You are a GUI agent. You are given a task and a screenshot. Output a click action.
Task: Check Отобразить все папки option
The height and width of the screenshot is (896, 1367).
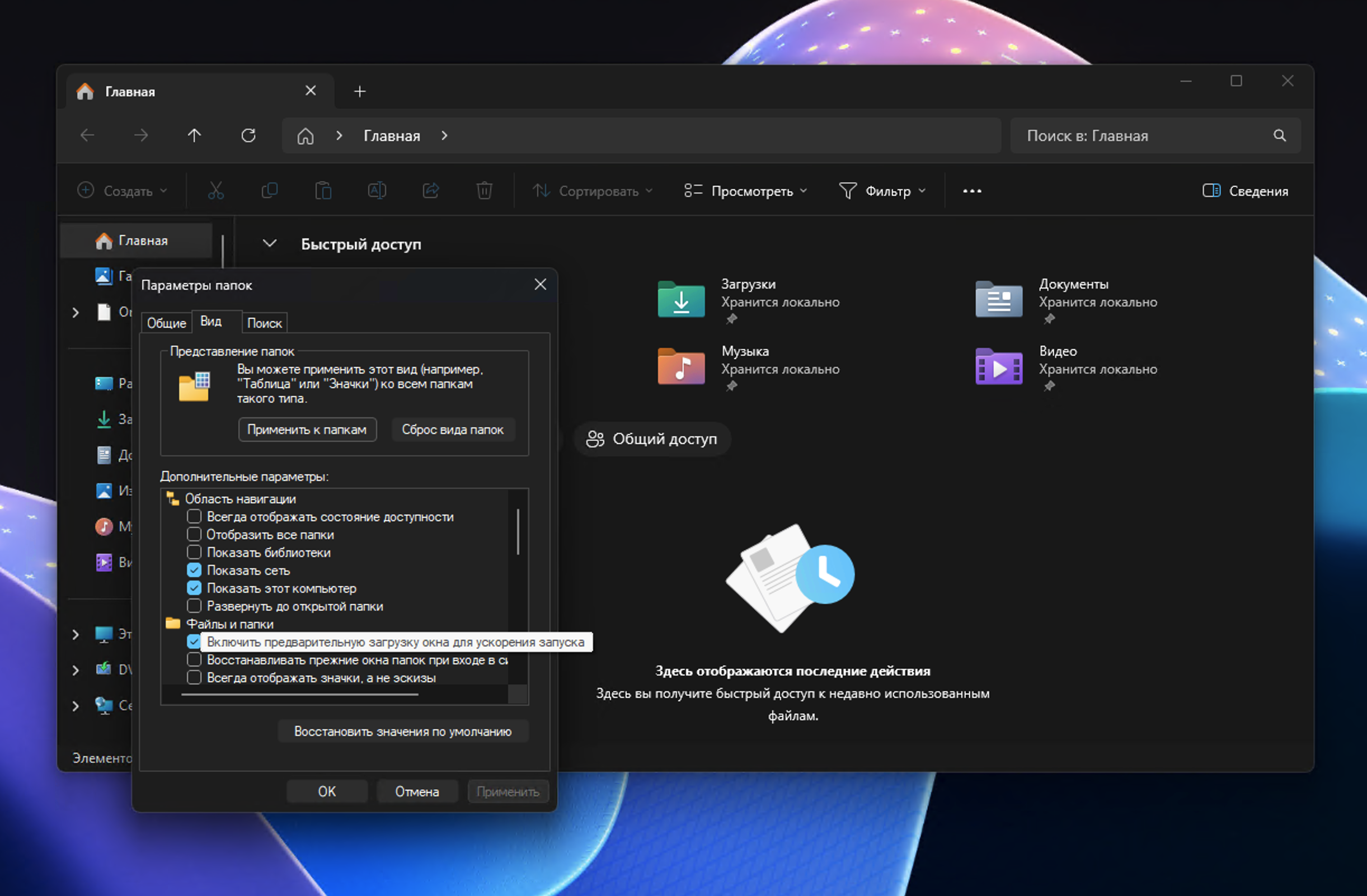click(x=194, y=534)
